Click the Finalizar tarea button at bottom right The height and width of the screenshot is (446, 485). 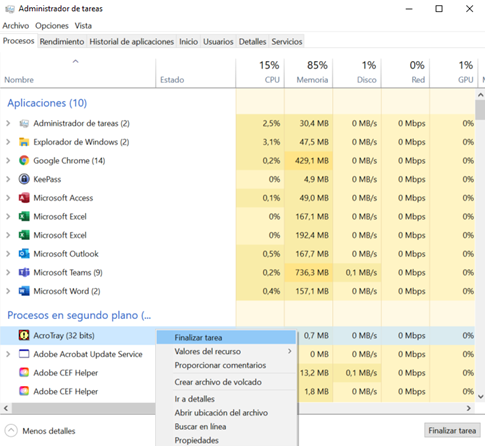(x=452, y=431)
